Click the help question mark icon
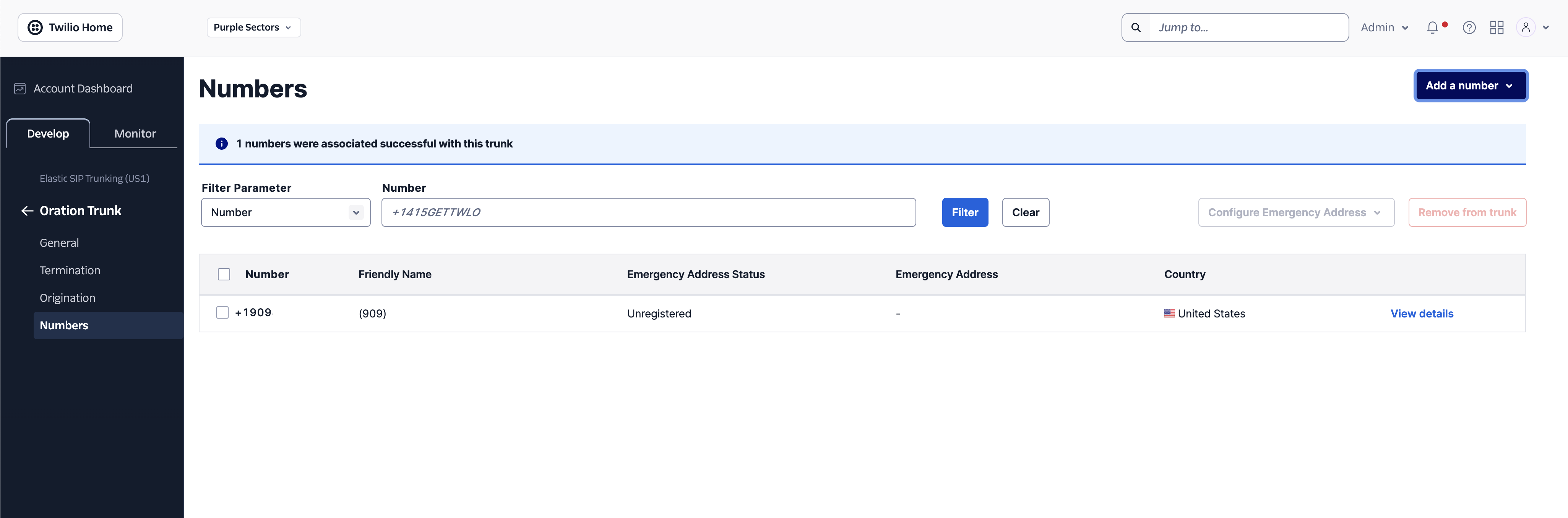 click(1469, 28)
